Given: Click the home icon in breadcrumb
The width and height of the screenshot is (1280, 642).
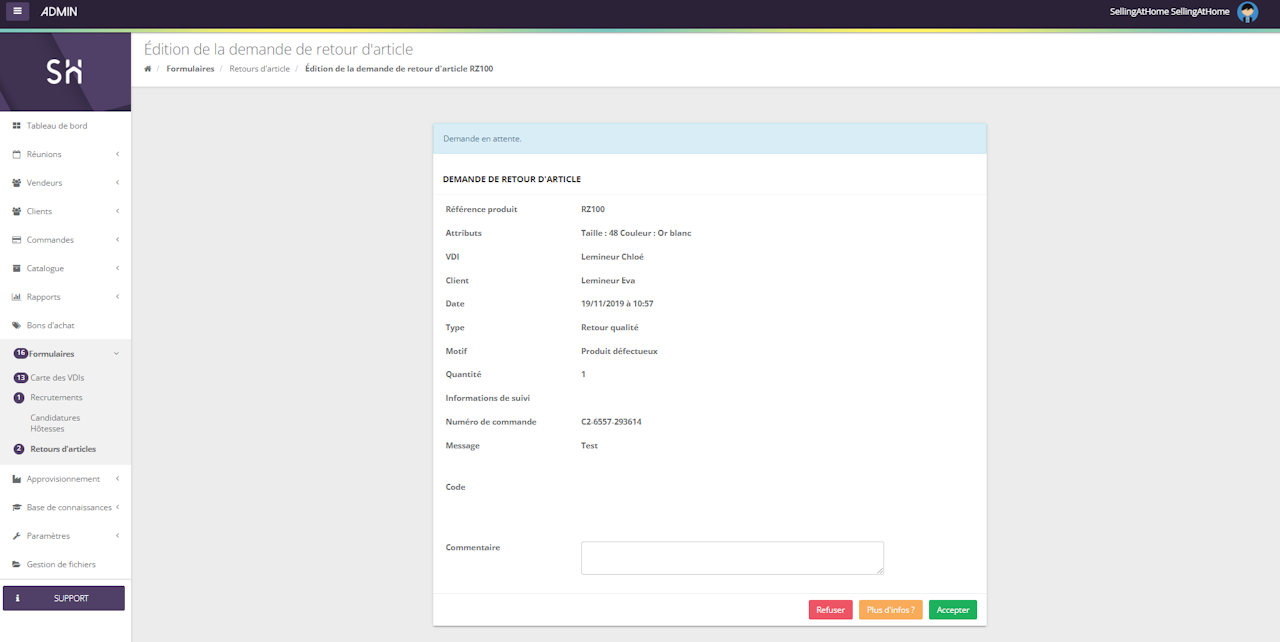Looking at the screenshot, I should pyautogui.click(x=148, y=69).
